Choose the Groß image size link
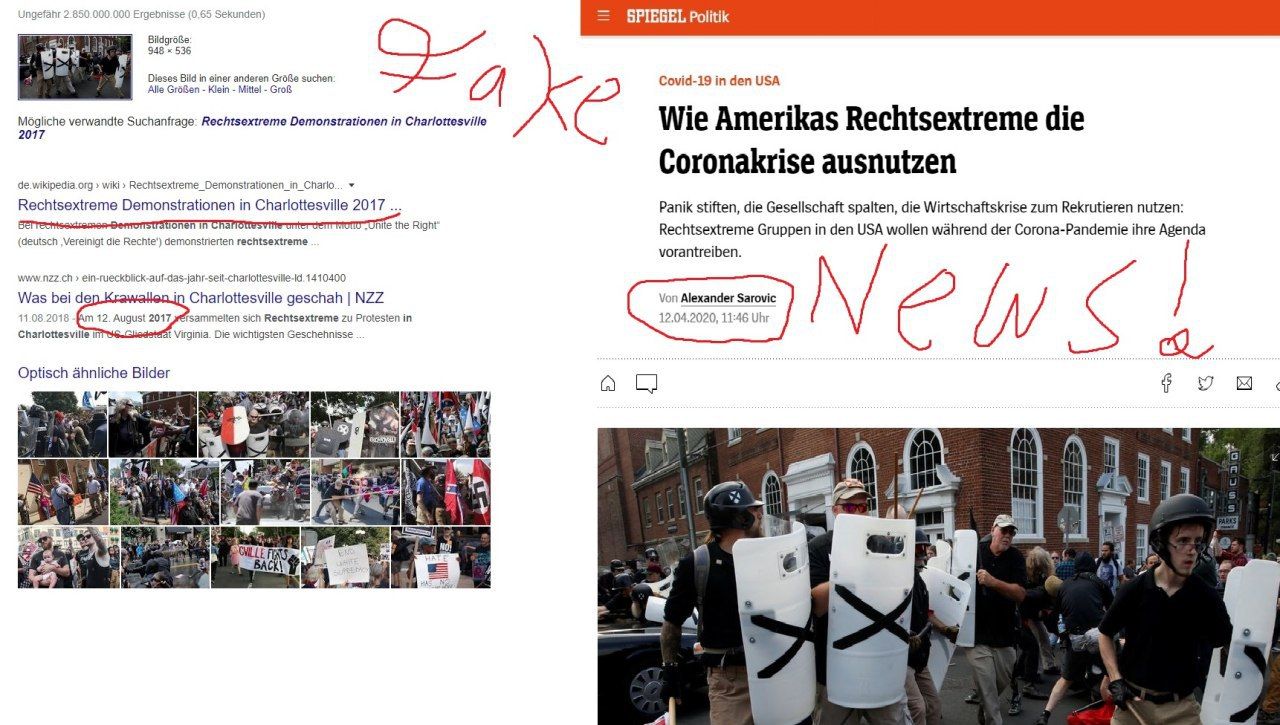Screen dimensions: 1280x725 point(283,90)
